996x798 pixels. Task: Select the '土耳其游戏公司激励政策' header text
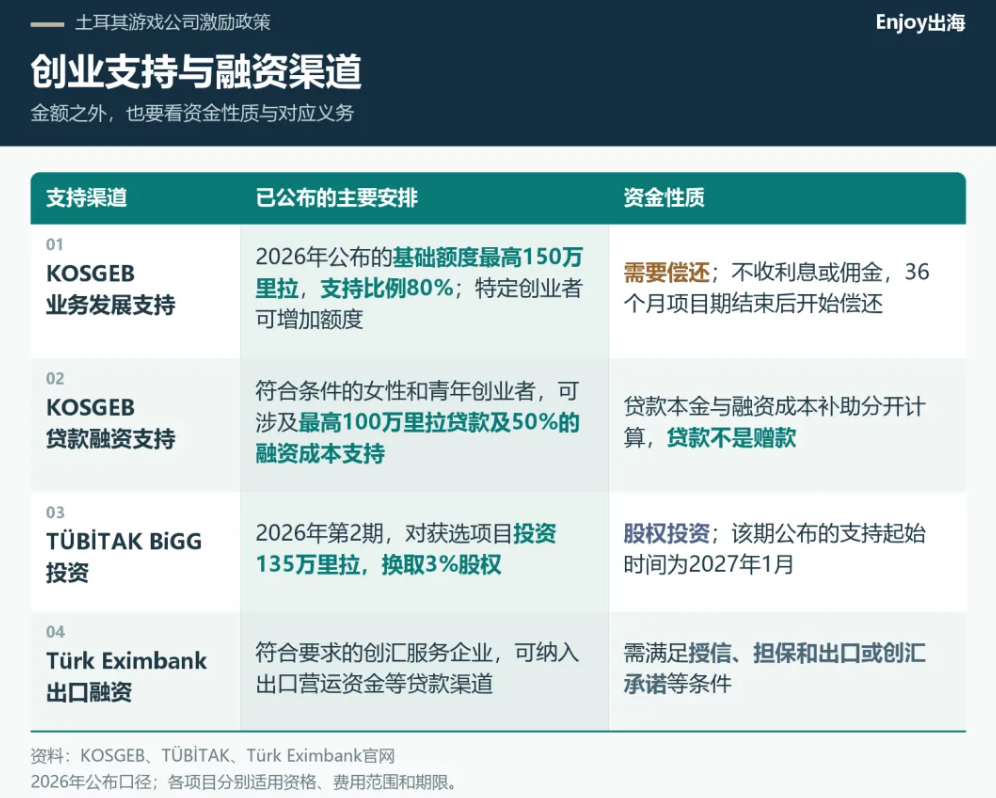[173, 23]
